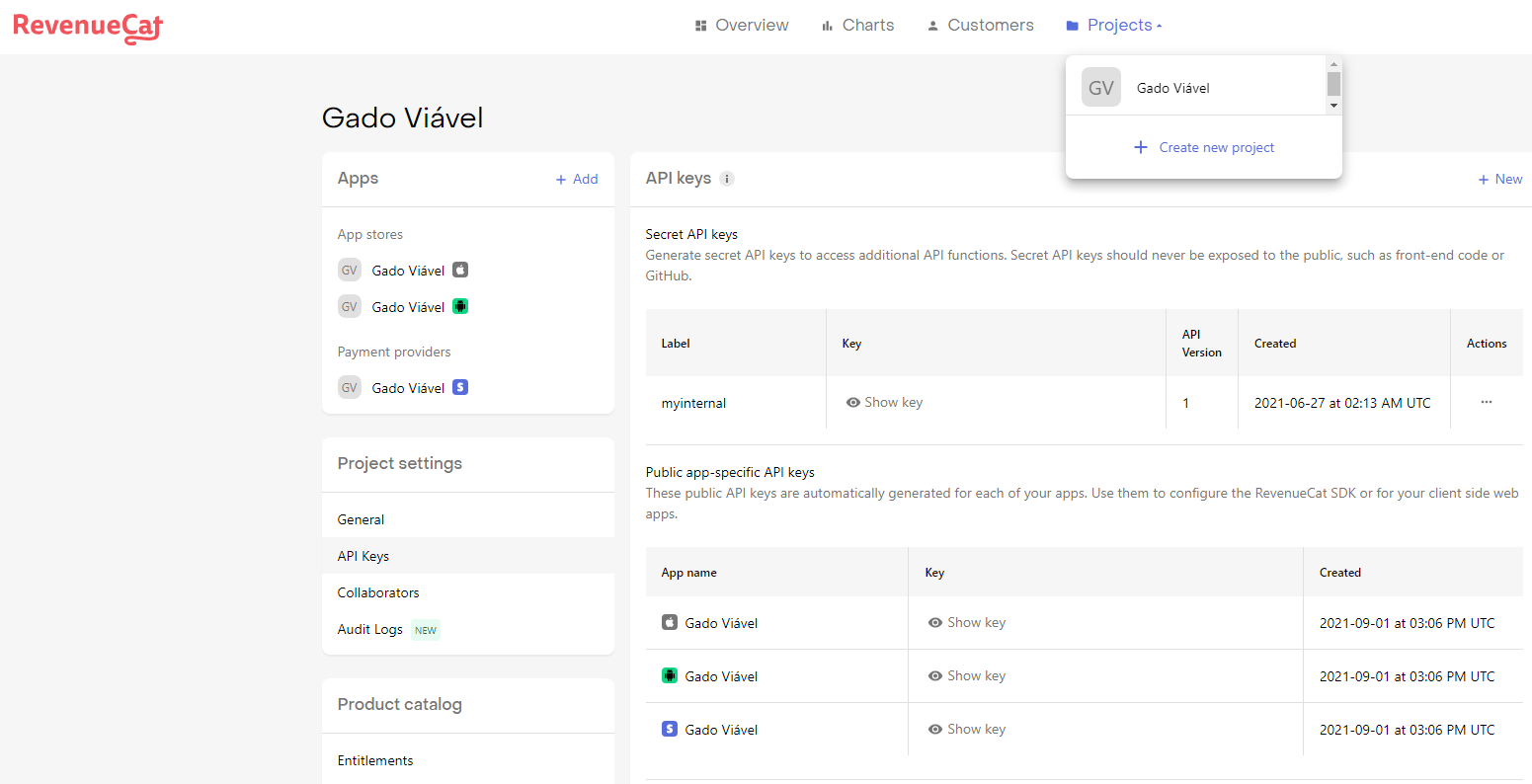
Task: Open Audit Logs settings
Action: 370,630
